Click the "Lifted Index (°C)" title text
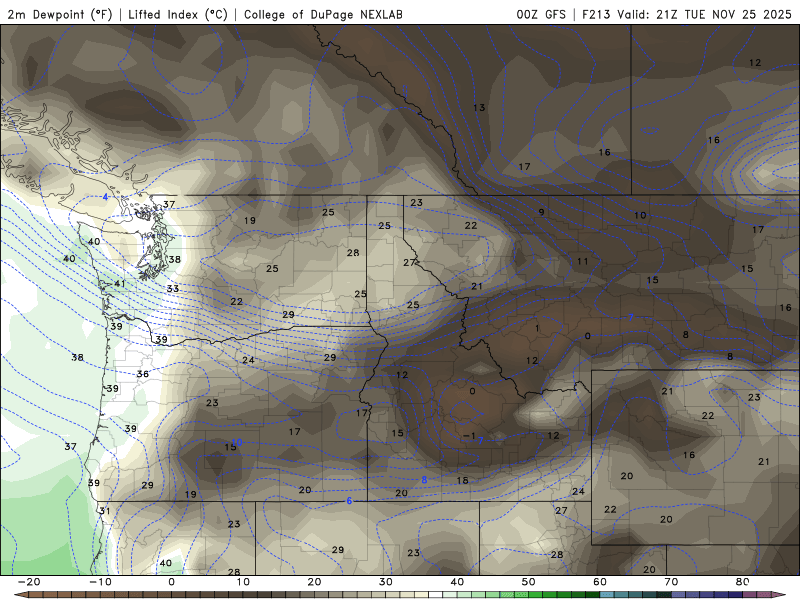The height and width of the screenshot is (600, 800). click(178, 14)
